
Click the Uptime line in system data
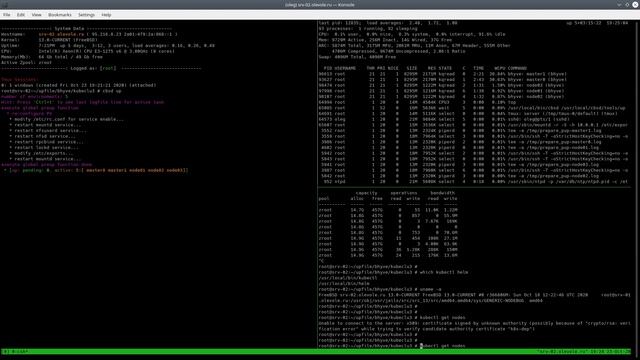pyautogui.click(x=108, y=46)
